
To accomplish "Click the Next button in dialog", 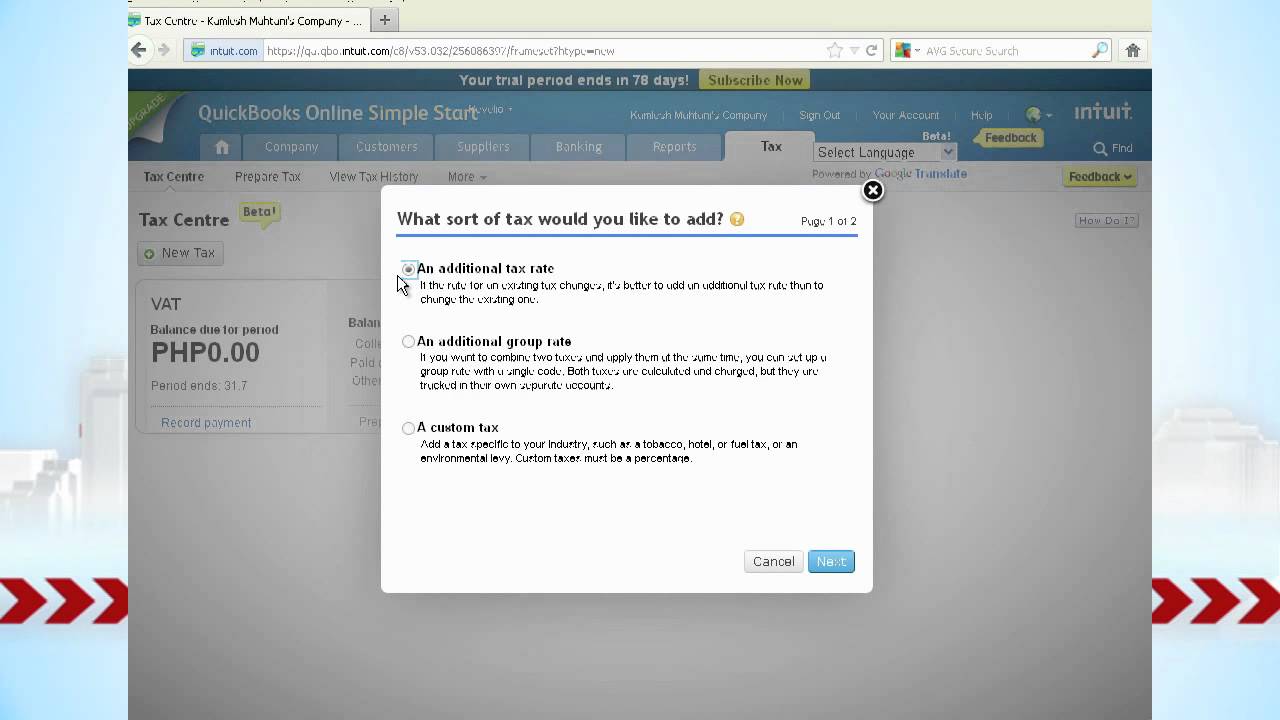I will [x=831, y=561].
